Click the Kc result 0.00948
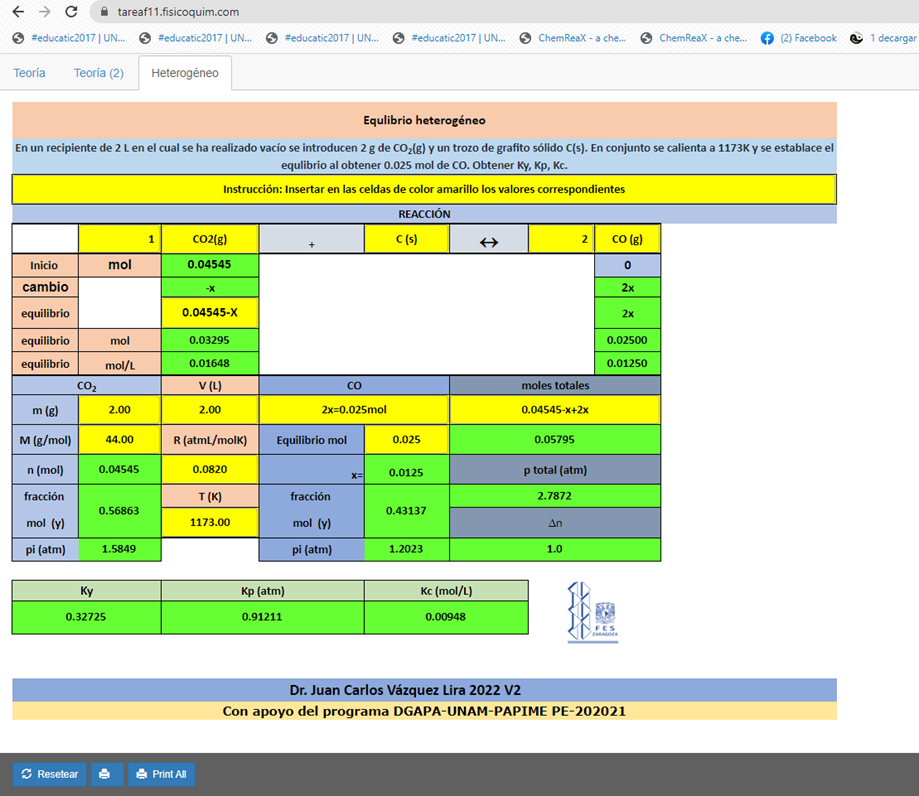 coord(446,617)
